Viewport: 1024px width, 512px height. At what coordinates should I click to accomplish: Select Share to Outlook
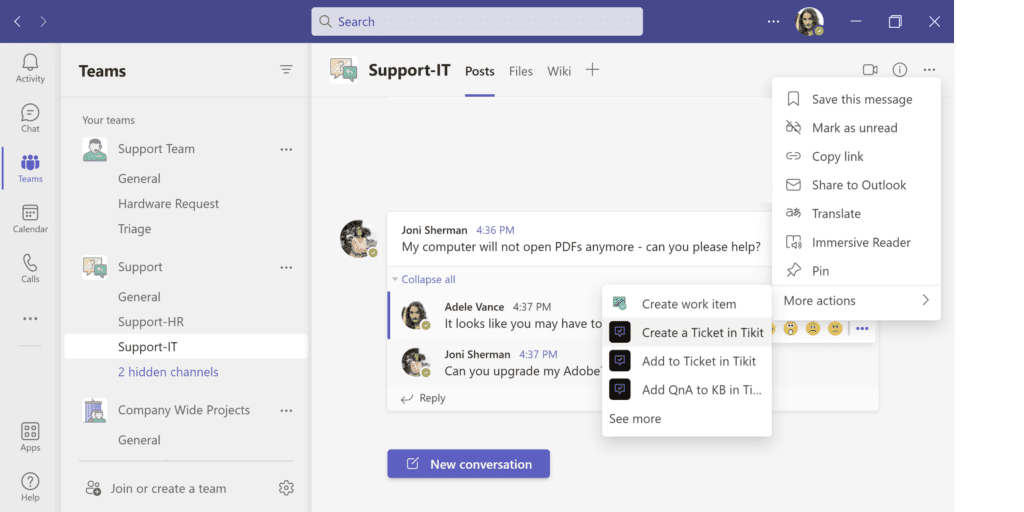[856, 185]
